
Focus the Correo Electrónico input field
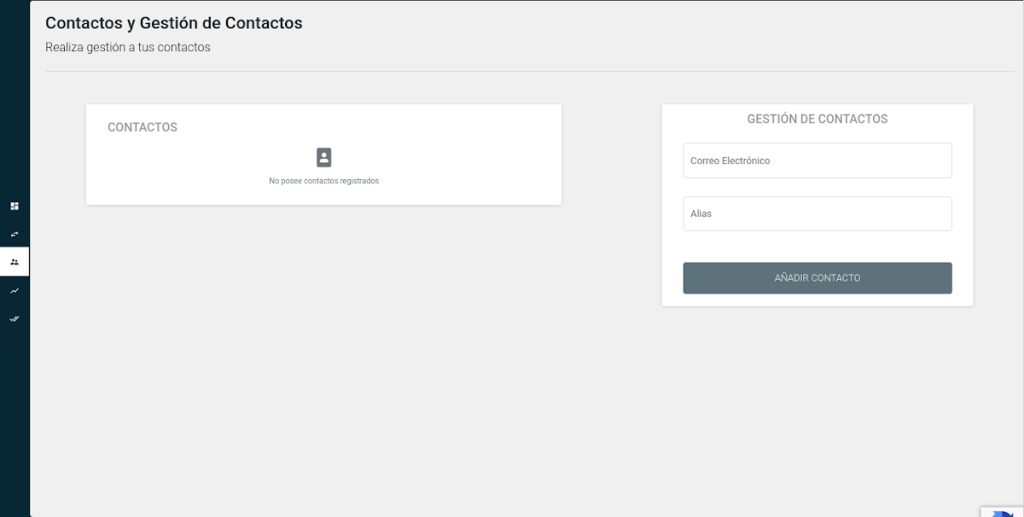[x=817, y=161]
